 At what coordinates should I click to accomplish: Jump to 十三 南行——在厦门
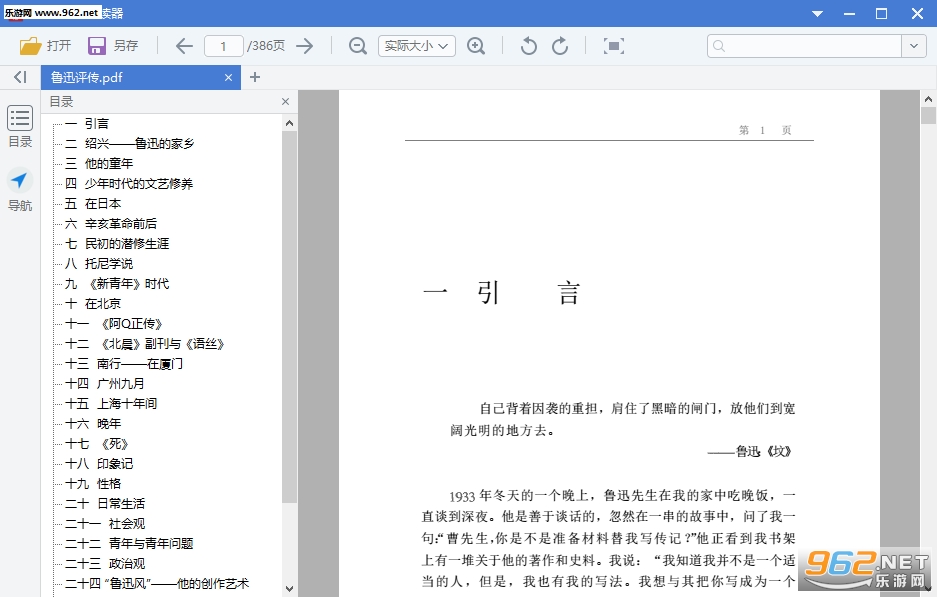(x=124, y=364)
